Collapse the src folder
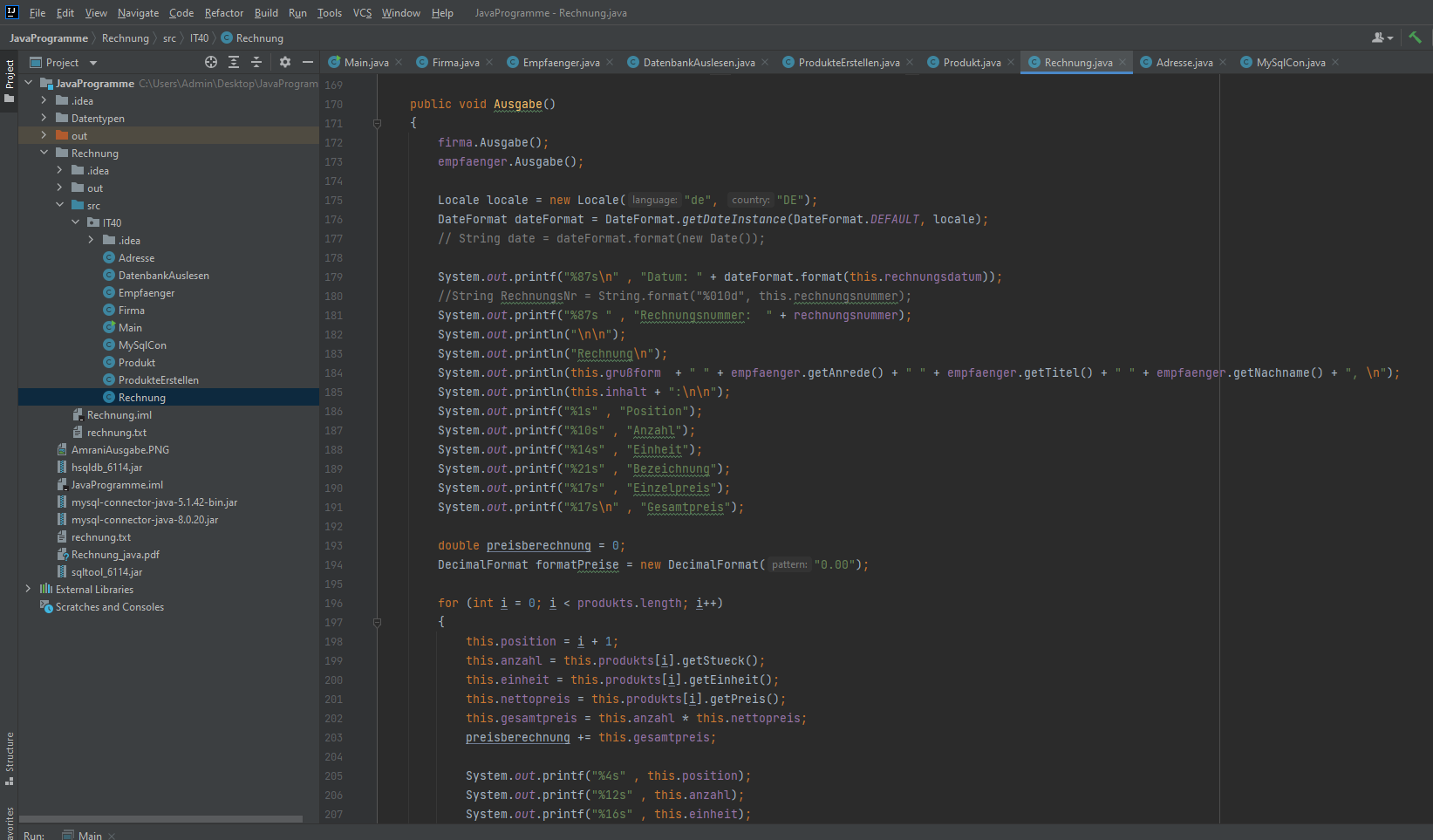Viewport: 1433px width, 840px height. (x=59, y=205)
